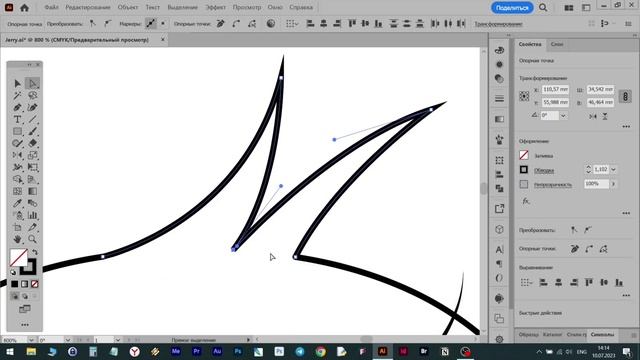Click the Flip Horizontal icon in Properties
The height and width of the screenshot is (360, 640).
593,116
